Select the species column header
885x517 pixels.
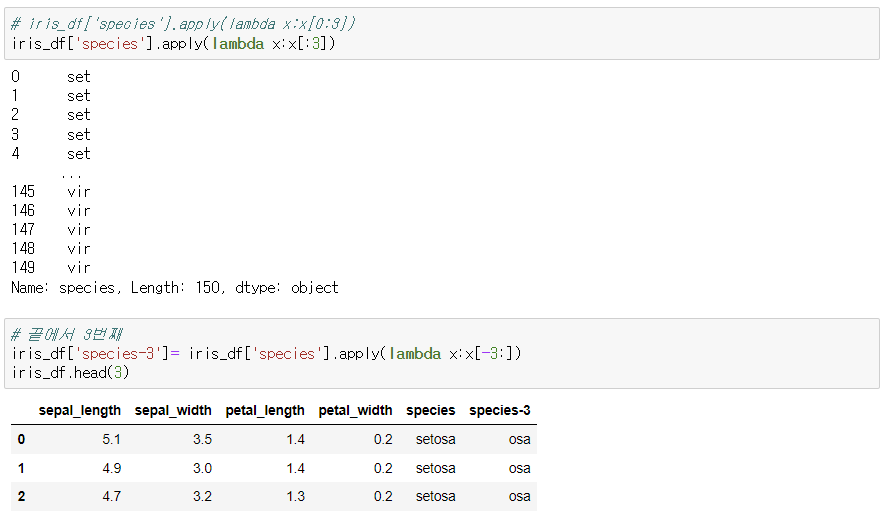[x=431, y=410]
